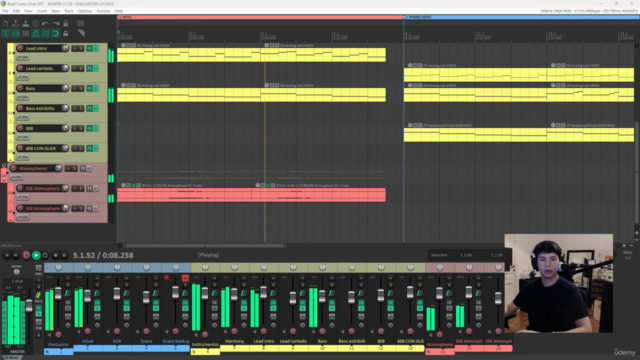Open the Insert menu
This screenshot has height=360, width=640.
click(42, 11)
